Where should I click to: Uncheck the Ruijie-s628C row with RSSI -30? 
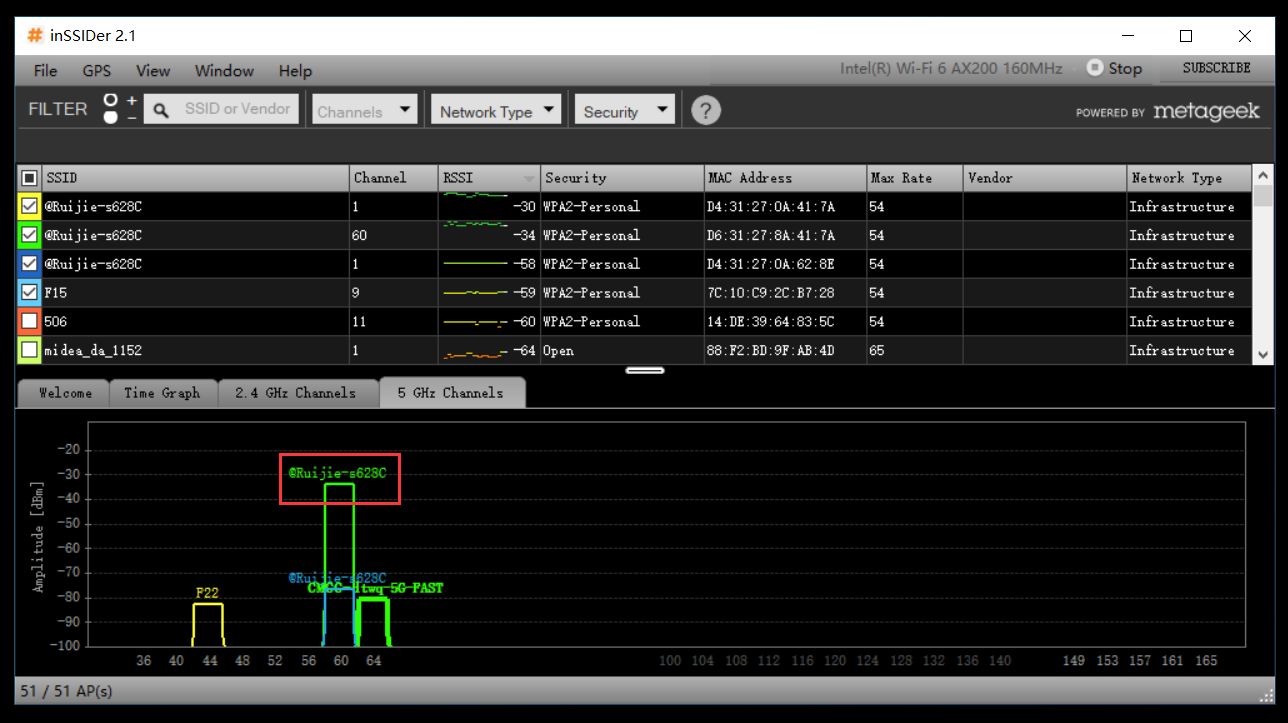pyautogui.click(x=30, y=207)
